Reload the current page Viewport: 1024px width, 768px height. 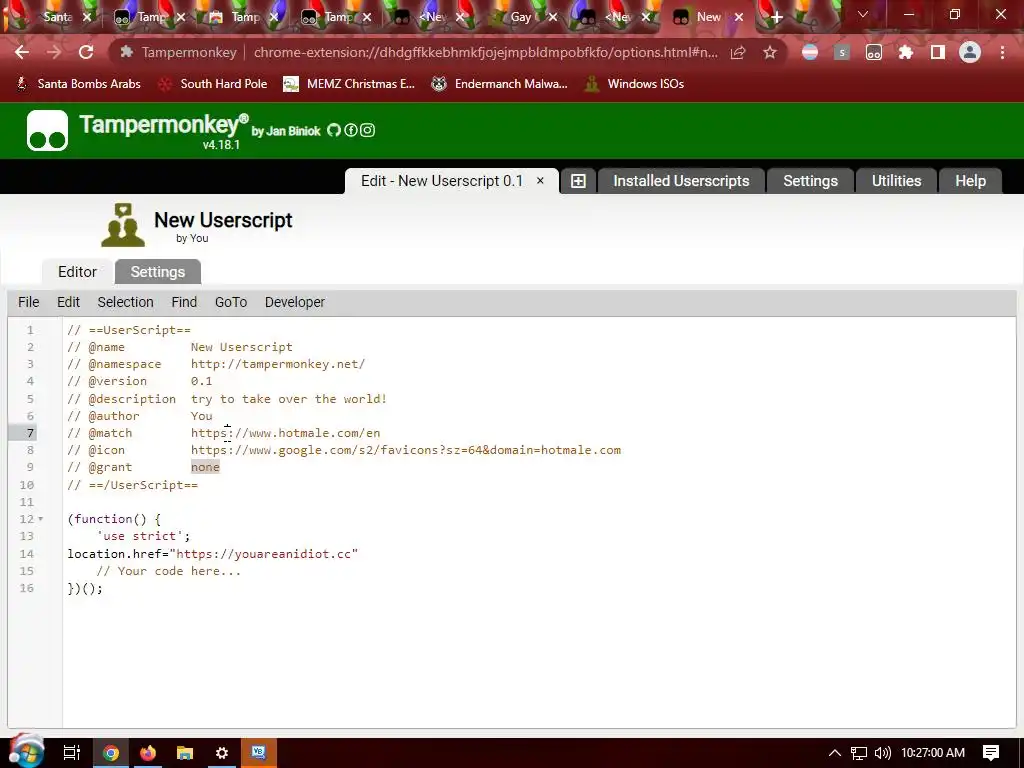click(x=86, y=52)
